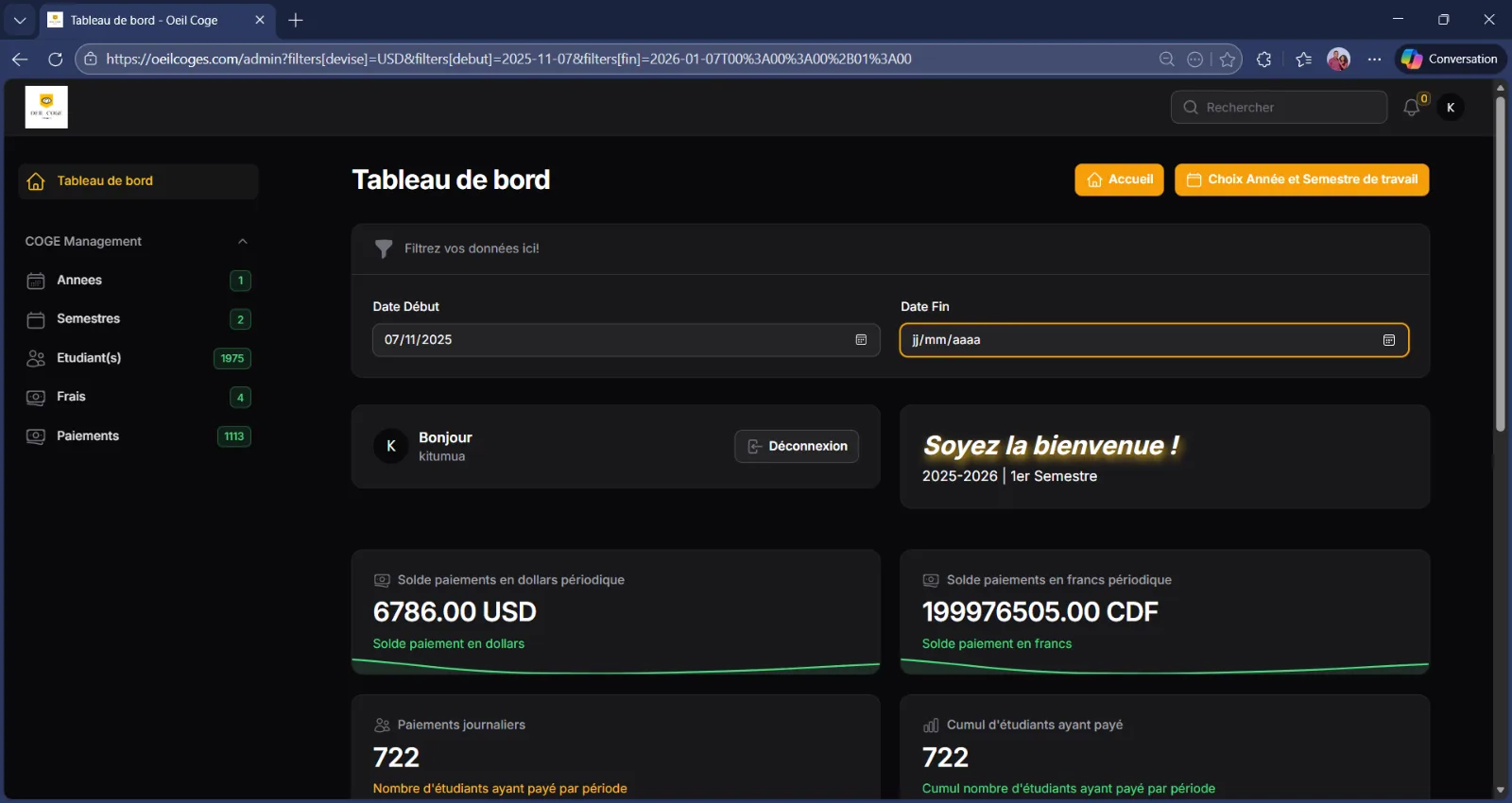Open Paiements in sidebar
The width and height of the screenshot is (1512, 803).
point(138,436)
